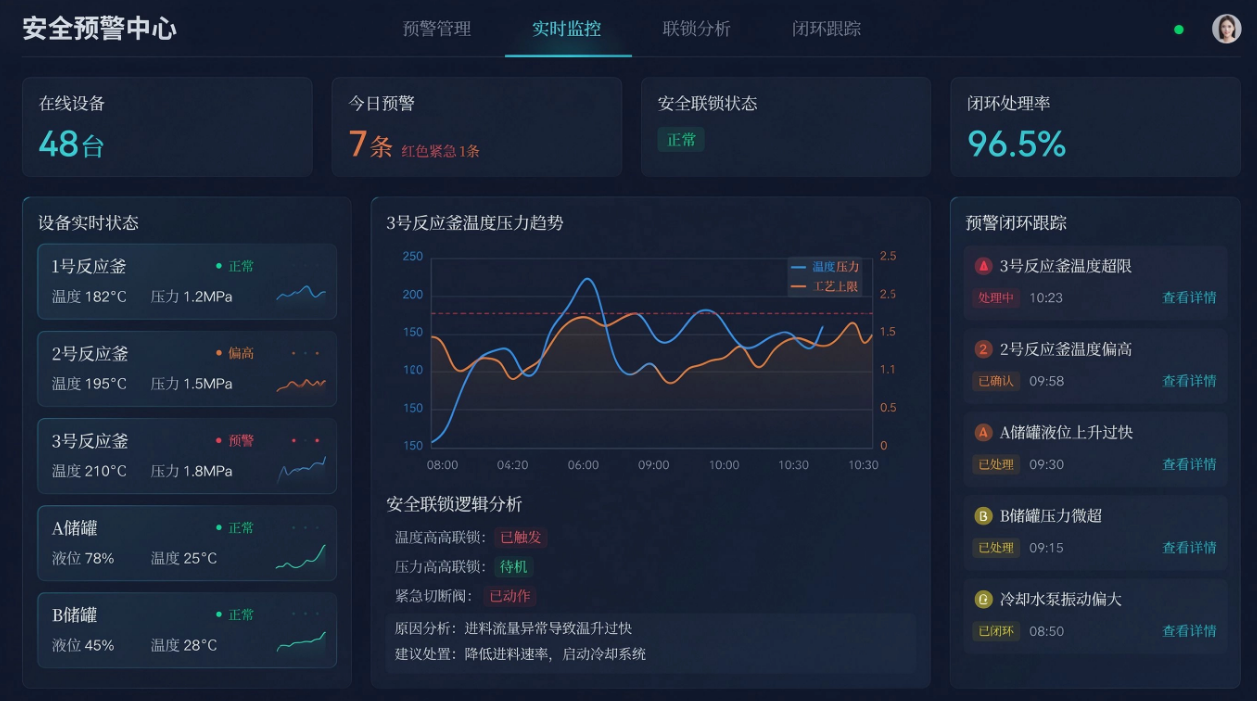This screenshot has height=701, width=1257.
Task: Click the 在线设备 48台 card
Action: point(167,127)
